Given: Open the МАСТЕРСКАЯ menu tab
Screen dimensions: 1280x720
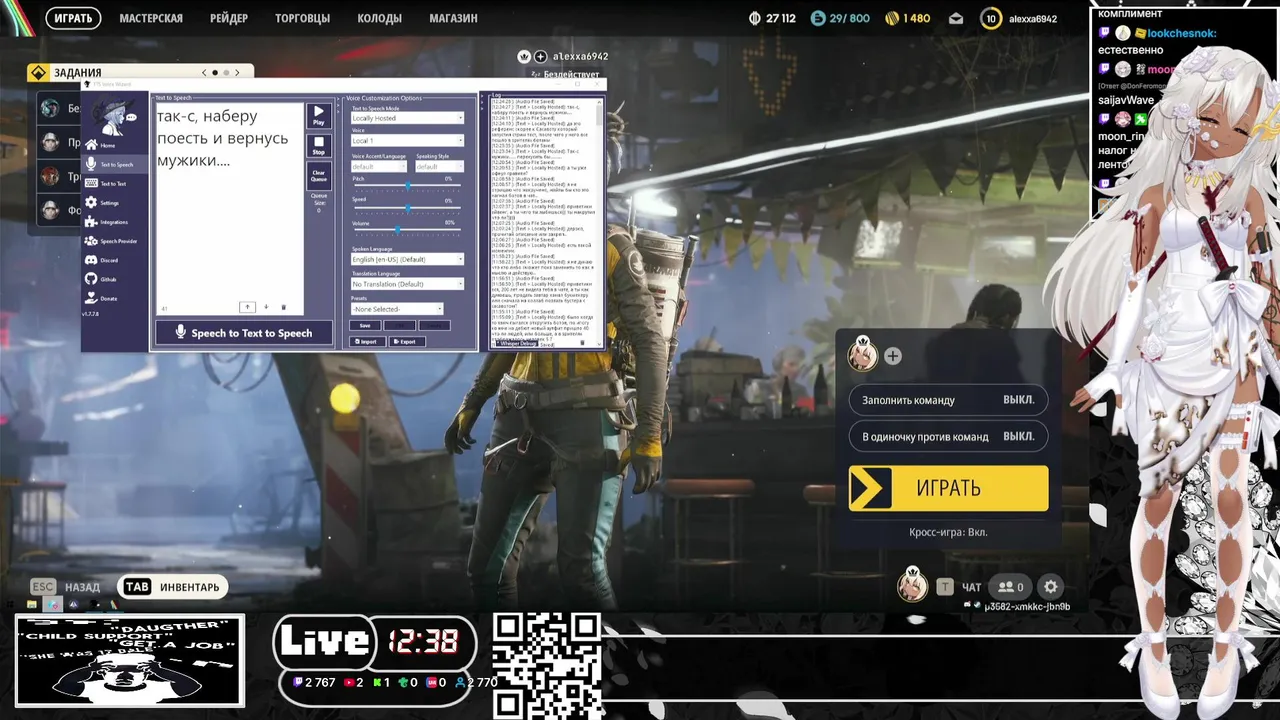Looking at the screenshot, I should click(x=151, y=18).
